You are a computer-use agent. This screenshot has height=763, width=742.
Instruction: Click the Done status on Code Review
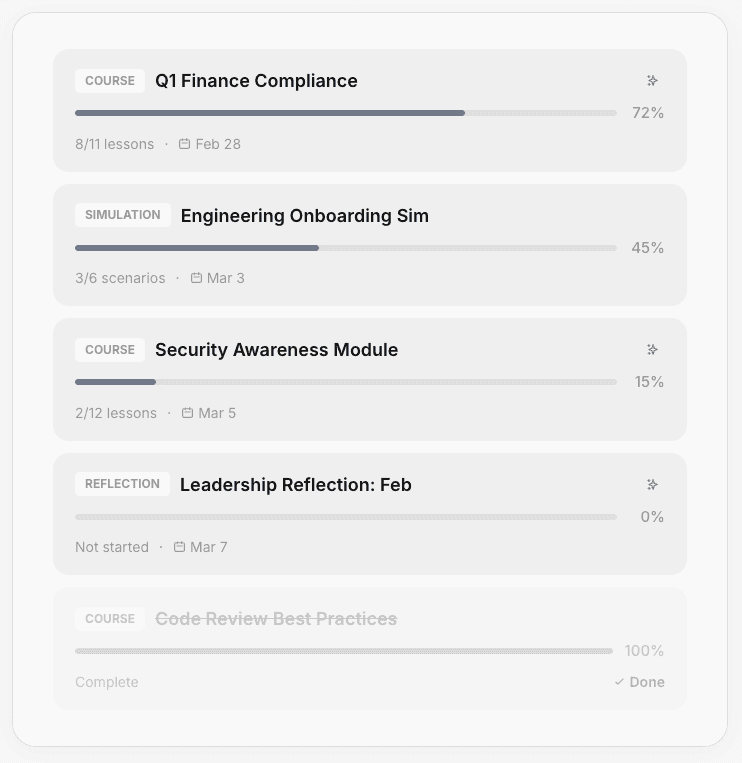pyautogui.click(x=646, y=682)
